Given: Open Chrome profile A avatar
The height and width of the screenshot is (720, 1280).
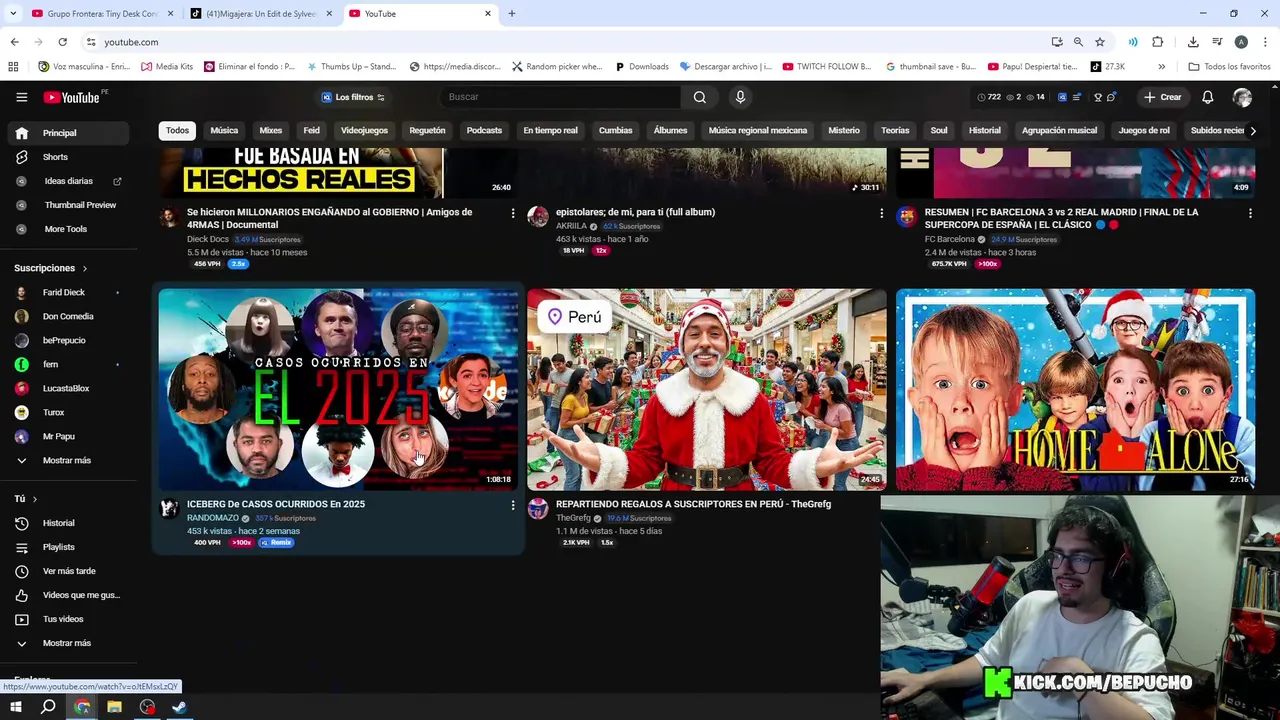Looking at the screenshot, I should pyautogui.click(x=1241, y=42).
